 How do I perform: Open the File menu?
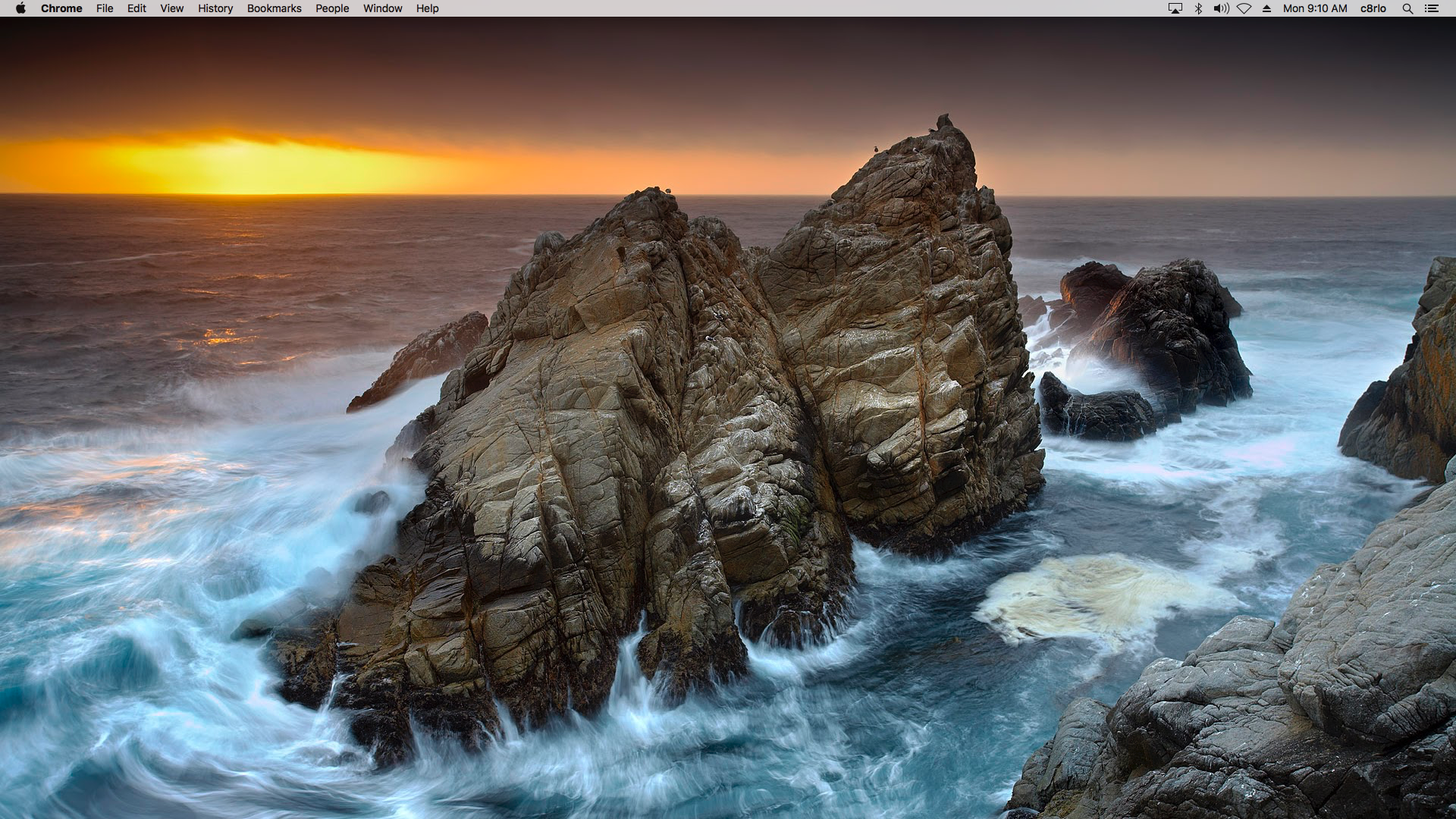pos(105,8)
